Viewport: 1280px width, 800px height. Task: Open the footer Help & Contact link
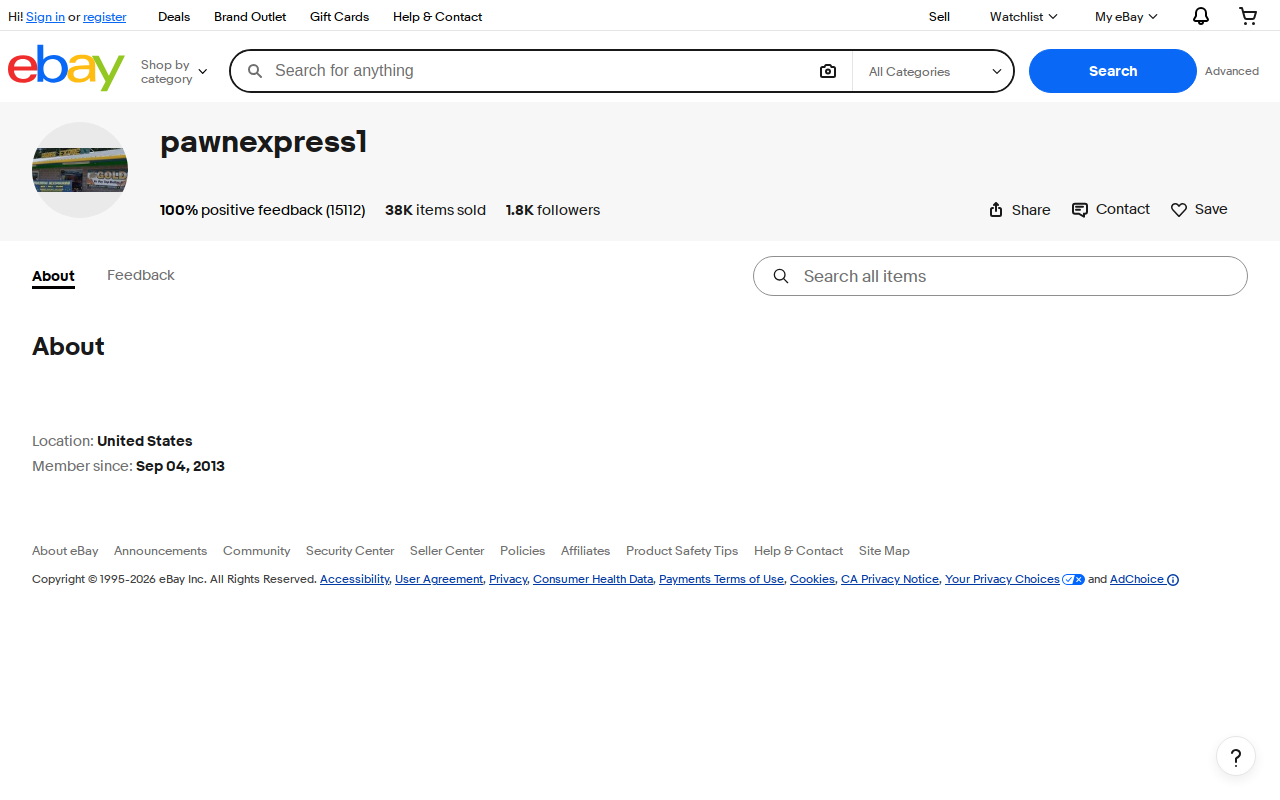[x=798, y=551]
